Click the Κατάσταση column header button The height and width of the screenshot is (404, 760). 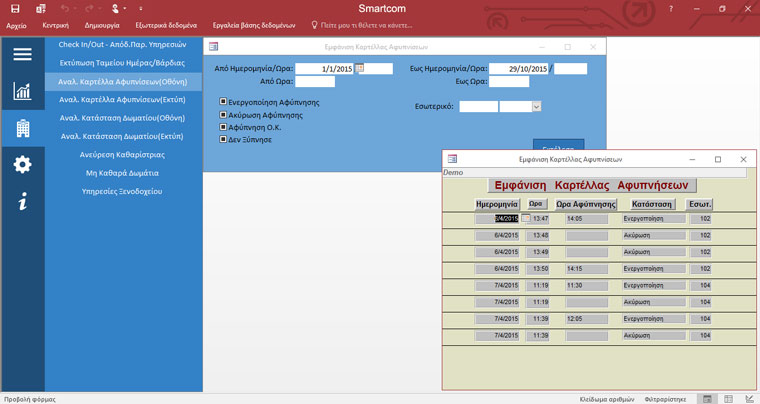(x=651, y=204)
